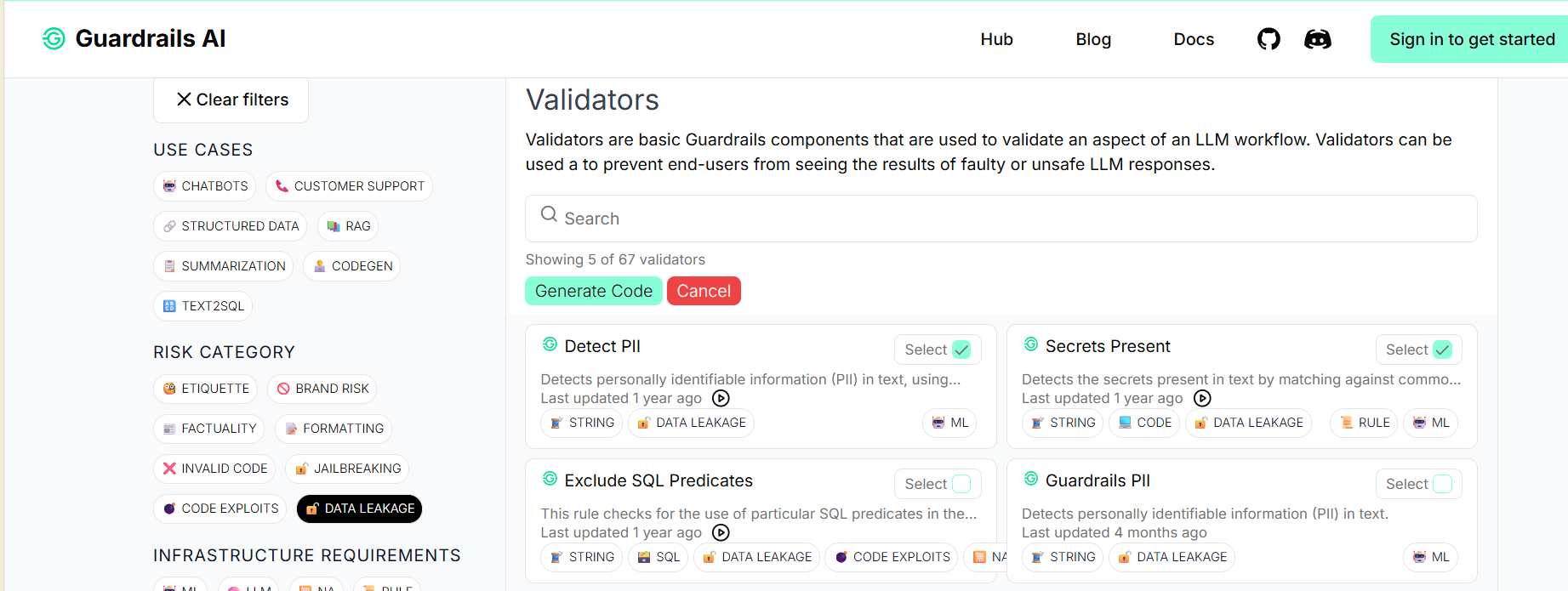Click the Guardrails icon beside Guardrails PII
Image resolution: width=1568 pixels, height=591 pixels.
pos(1030,480)
